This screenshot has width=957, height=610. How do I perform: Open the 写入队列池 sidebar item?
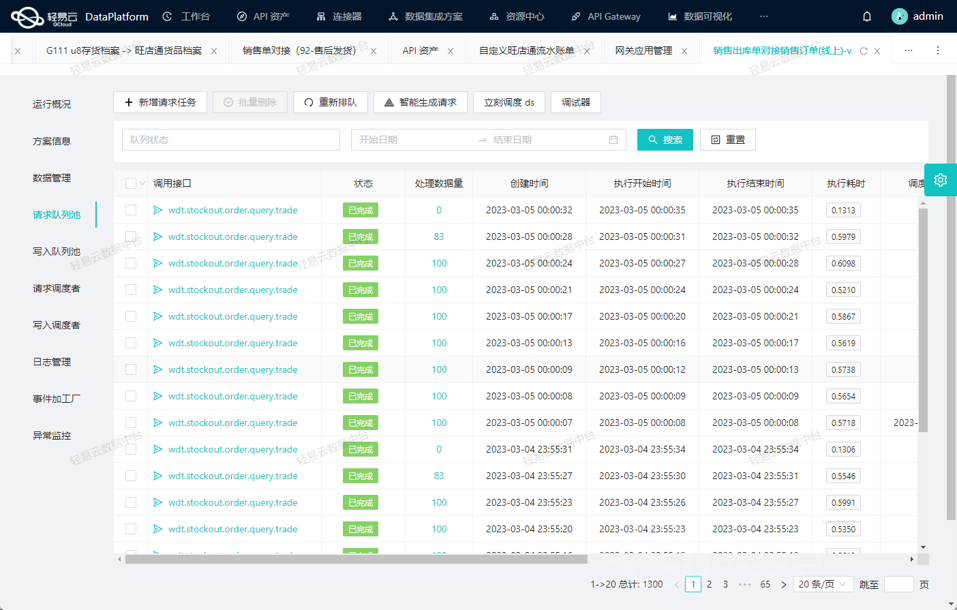[x=56, y=252]
